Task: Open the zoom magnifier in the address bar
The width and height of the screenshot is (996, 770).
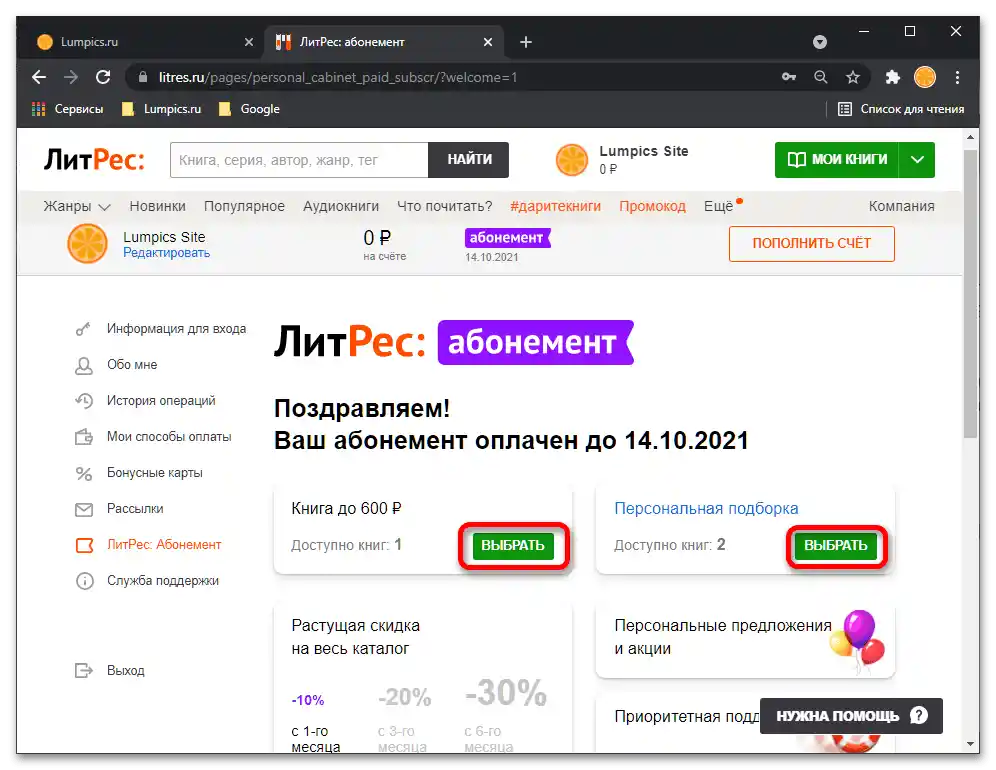Action: point(821,78)
